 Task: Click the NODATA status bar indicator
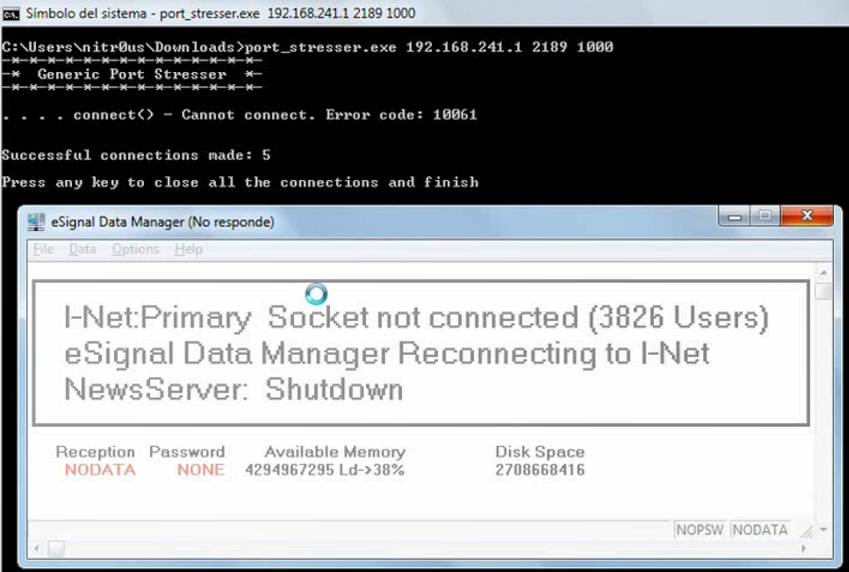coord(760,530)
